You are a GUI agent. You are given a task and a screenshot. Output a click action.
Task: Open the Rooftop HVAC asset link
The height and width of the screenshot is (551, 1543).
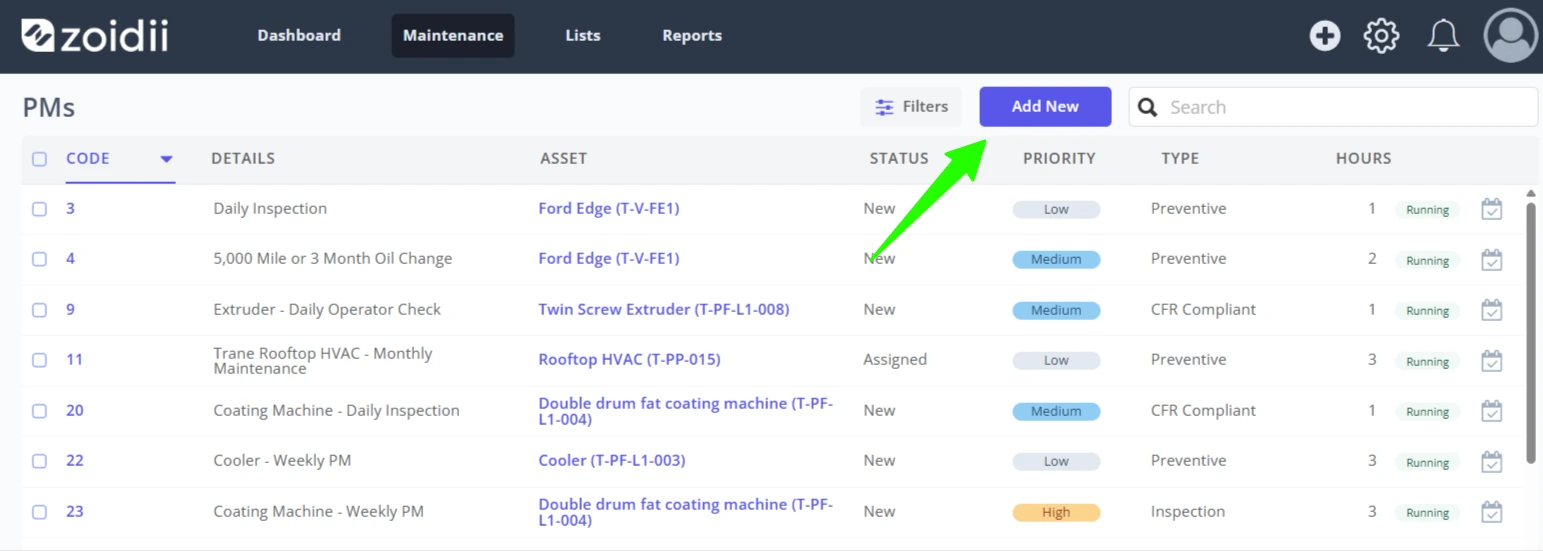(x=629, y=360)
